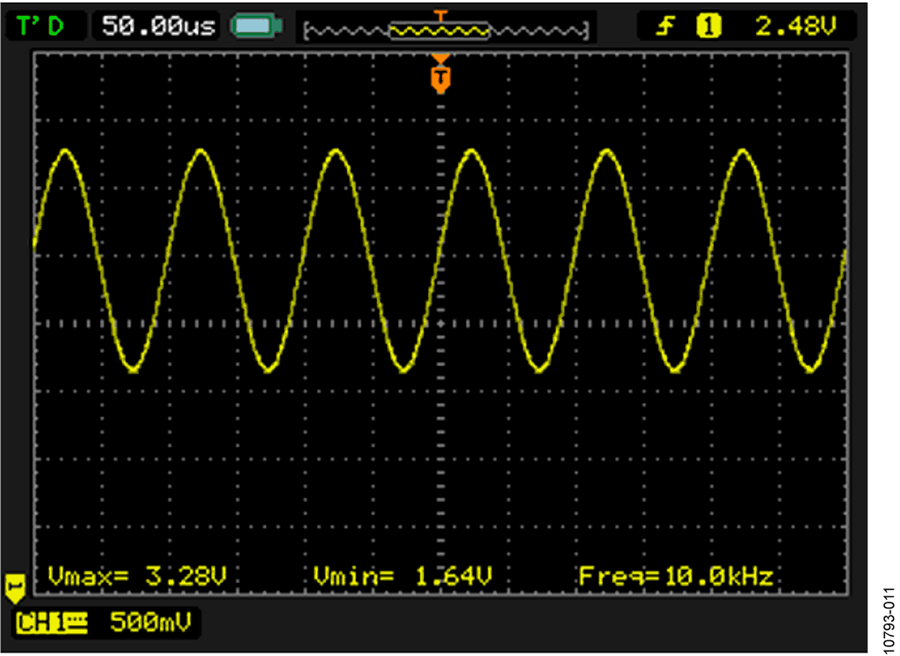
Task: Select the Vmax= 3.28V measurement
Action: coord(139,575)
